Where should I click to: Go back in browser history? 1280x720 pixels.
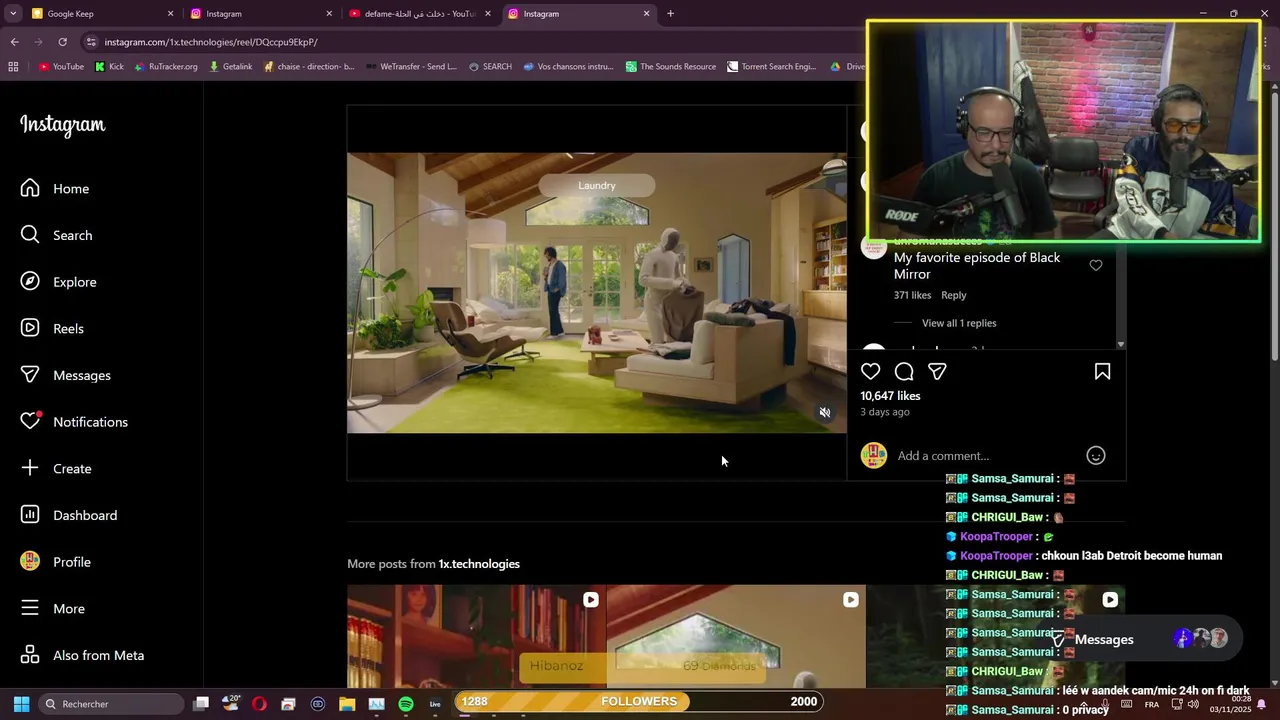(14, 42)
